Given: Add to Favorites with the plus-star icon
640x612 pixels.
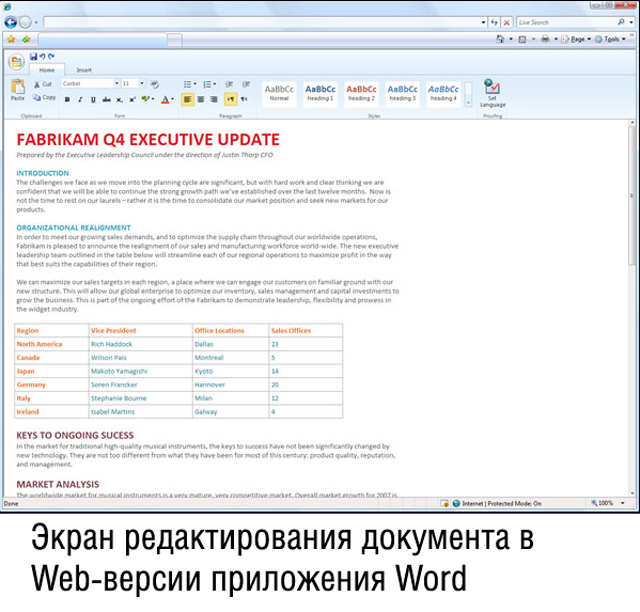Looking at the screenshot, I should pos(26,39).
